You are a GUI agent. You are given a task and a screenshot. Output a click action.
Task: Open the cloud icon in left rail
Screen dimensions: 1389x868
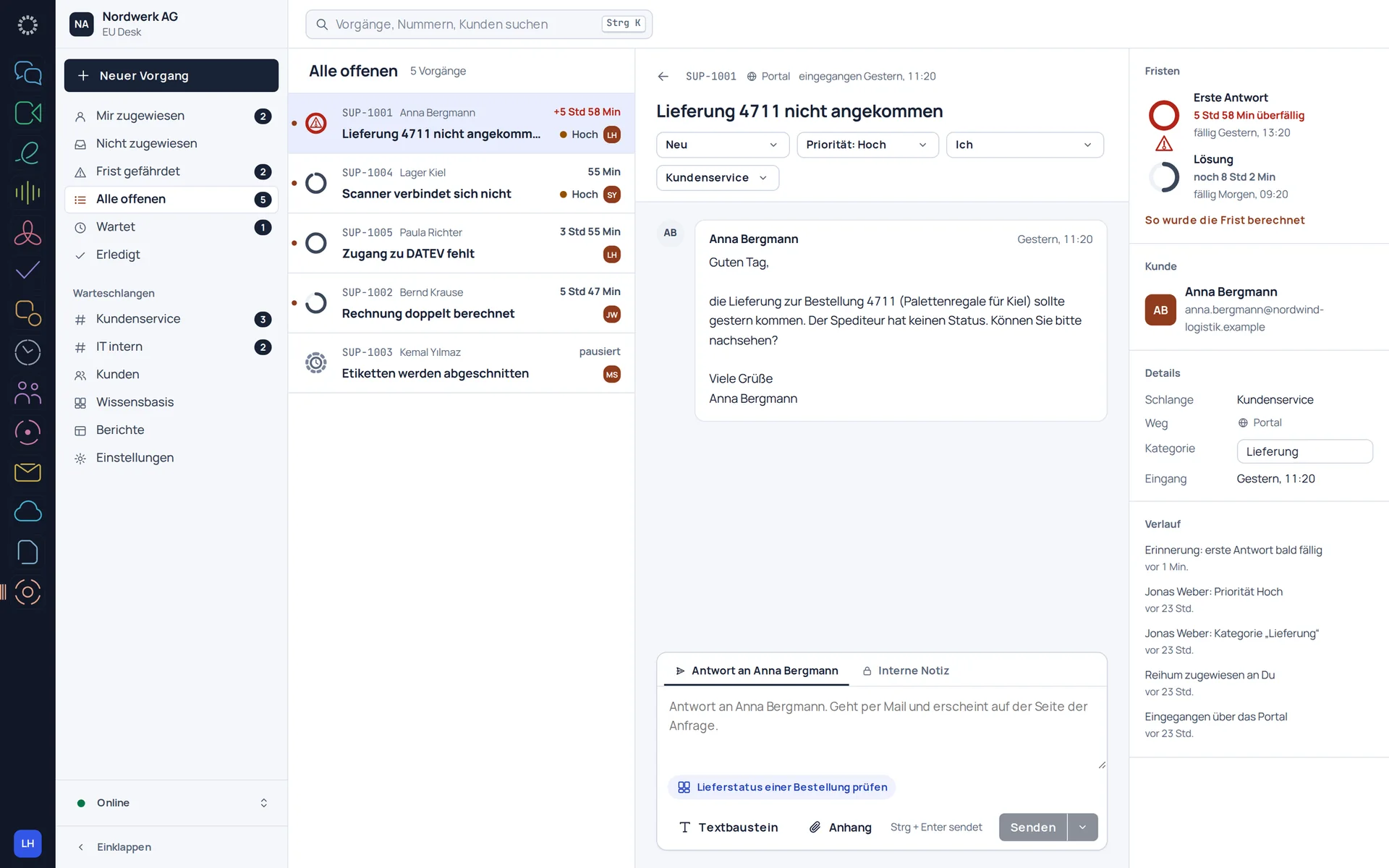[27, 512]
